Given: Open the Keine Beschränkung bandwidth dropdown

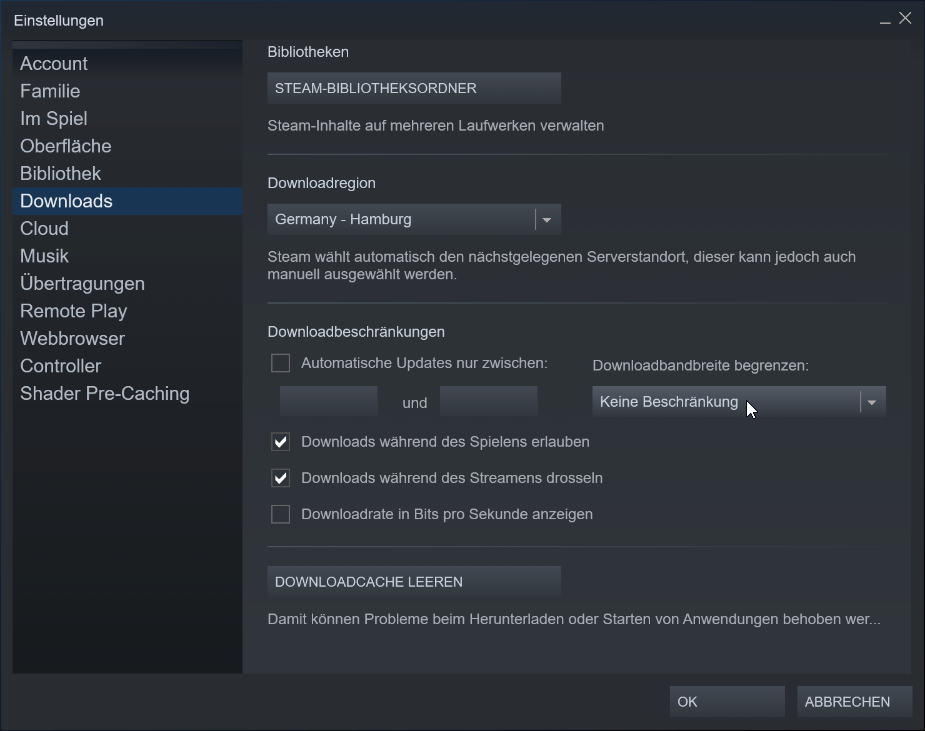Looking at the screenshot, I should 739,402.
